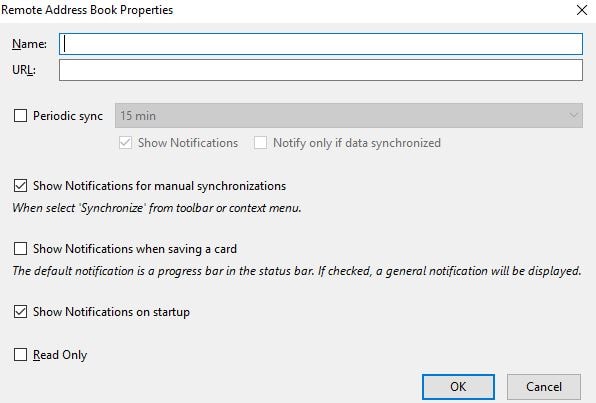Click the italic default notification description text
The width and height of the screenshot is (596, 403).
tap(297, 271)
